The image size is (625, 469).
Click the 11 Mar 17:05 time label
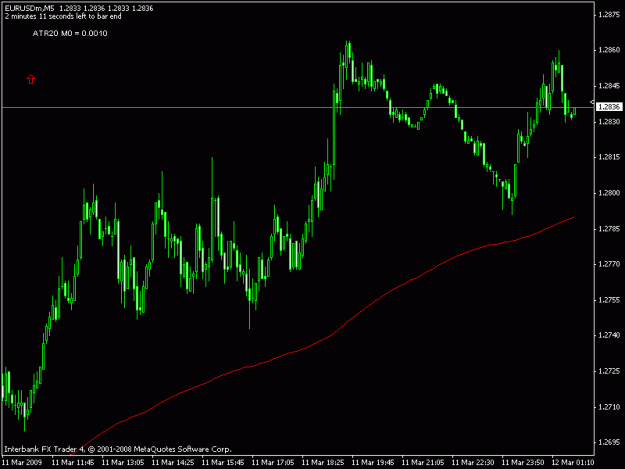[273, 463]
